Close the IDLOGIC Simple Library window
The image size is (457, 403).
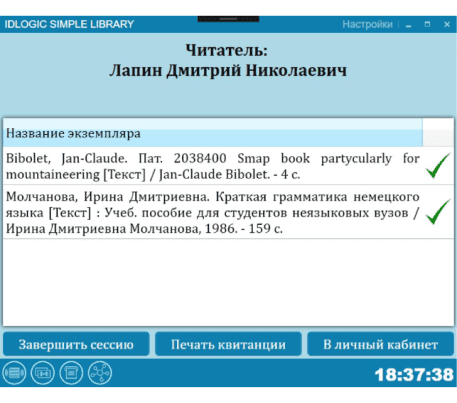pos(447,24)
